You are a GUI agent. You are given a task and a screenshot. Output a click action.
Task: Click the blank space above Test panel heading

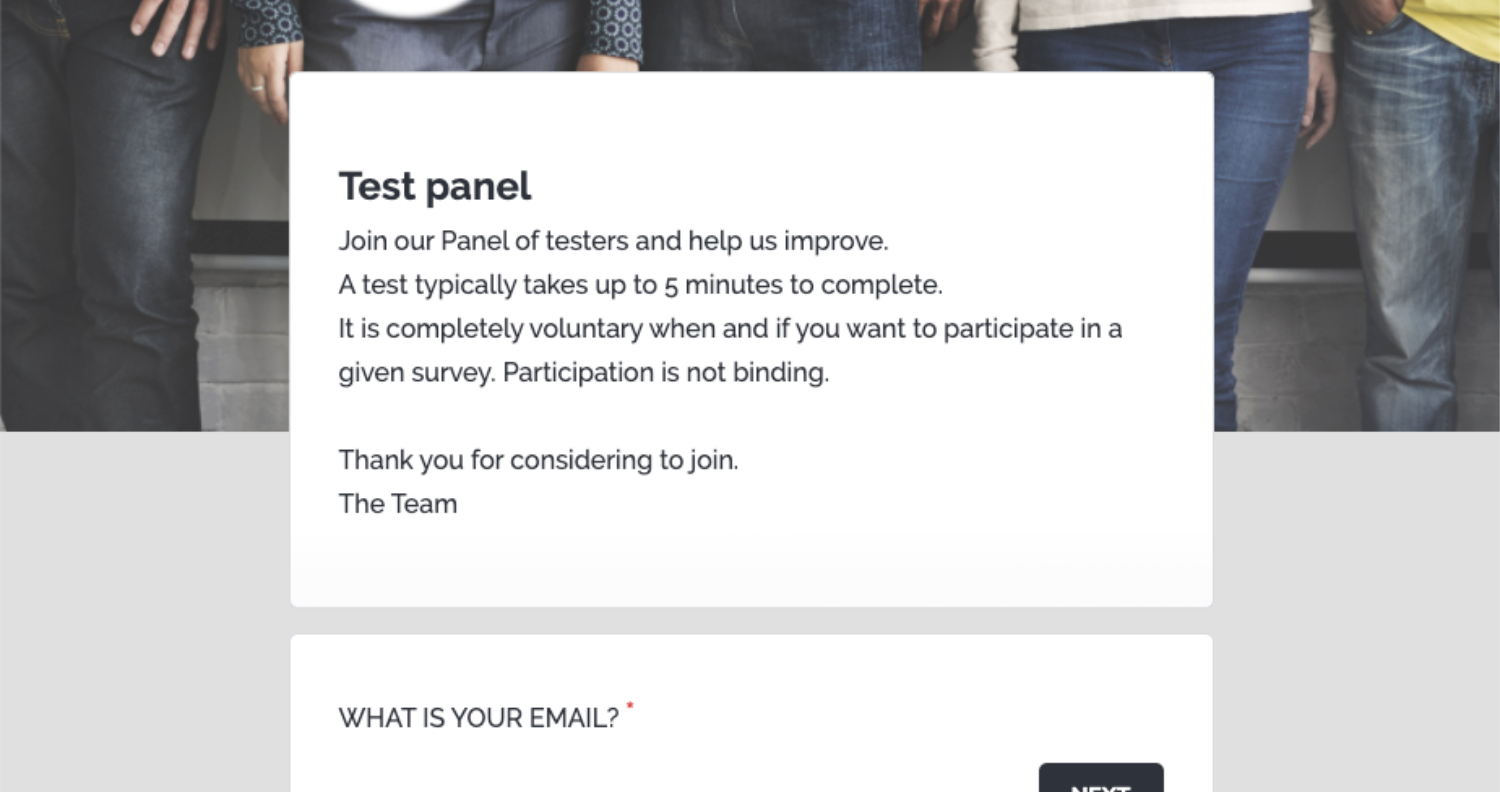pyautogui.click(x=751, y=118)
